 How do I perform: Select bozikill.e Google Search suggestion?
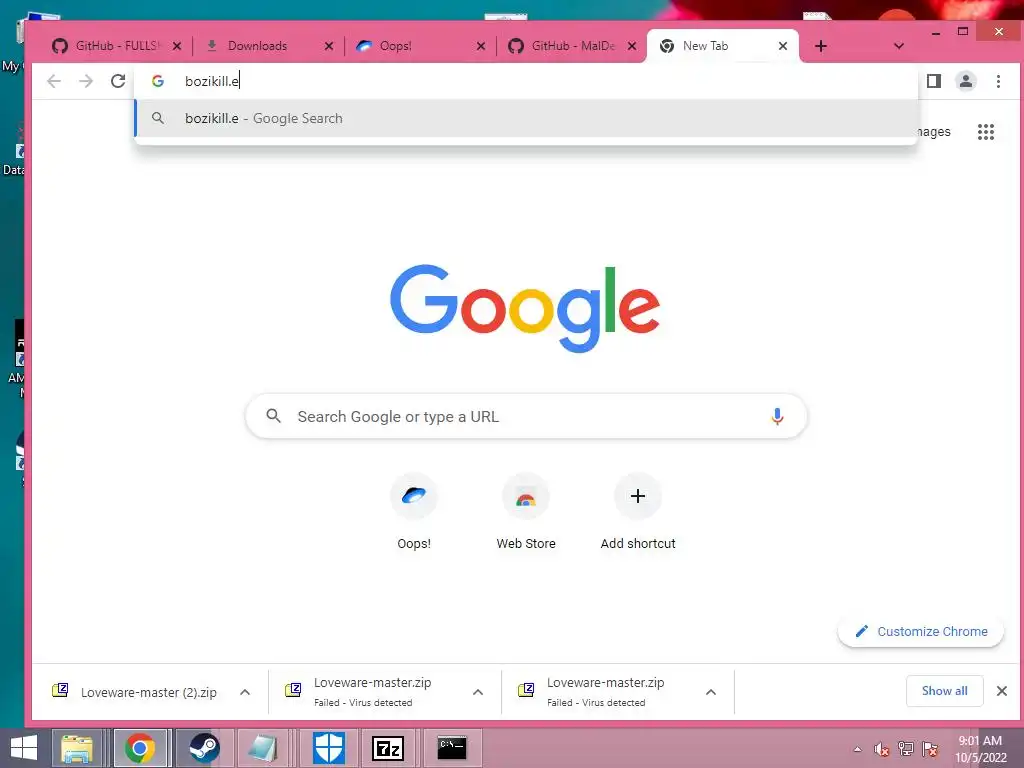[x=526, y=118]
